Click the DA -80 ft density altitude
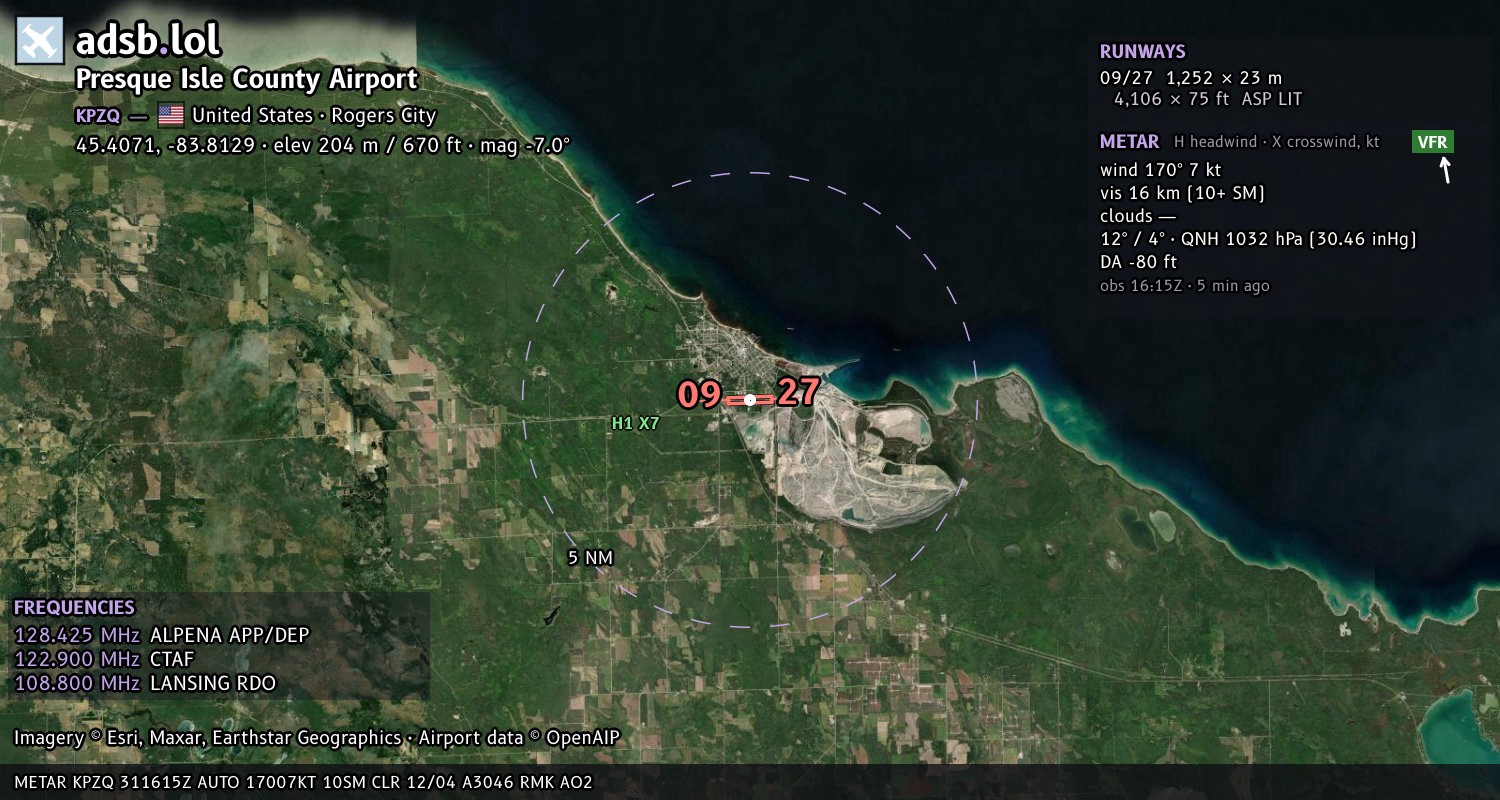 pyautogui.click(x=1138, y=262)
